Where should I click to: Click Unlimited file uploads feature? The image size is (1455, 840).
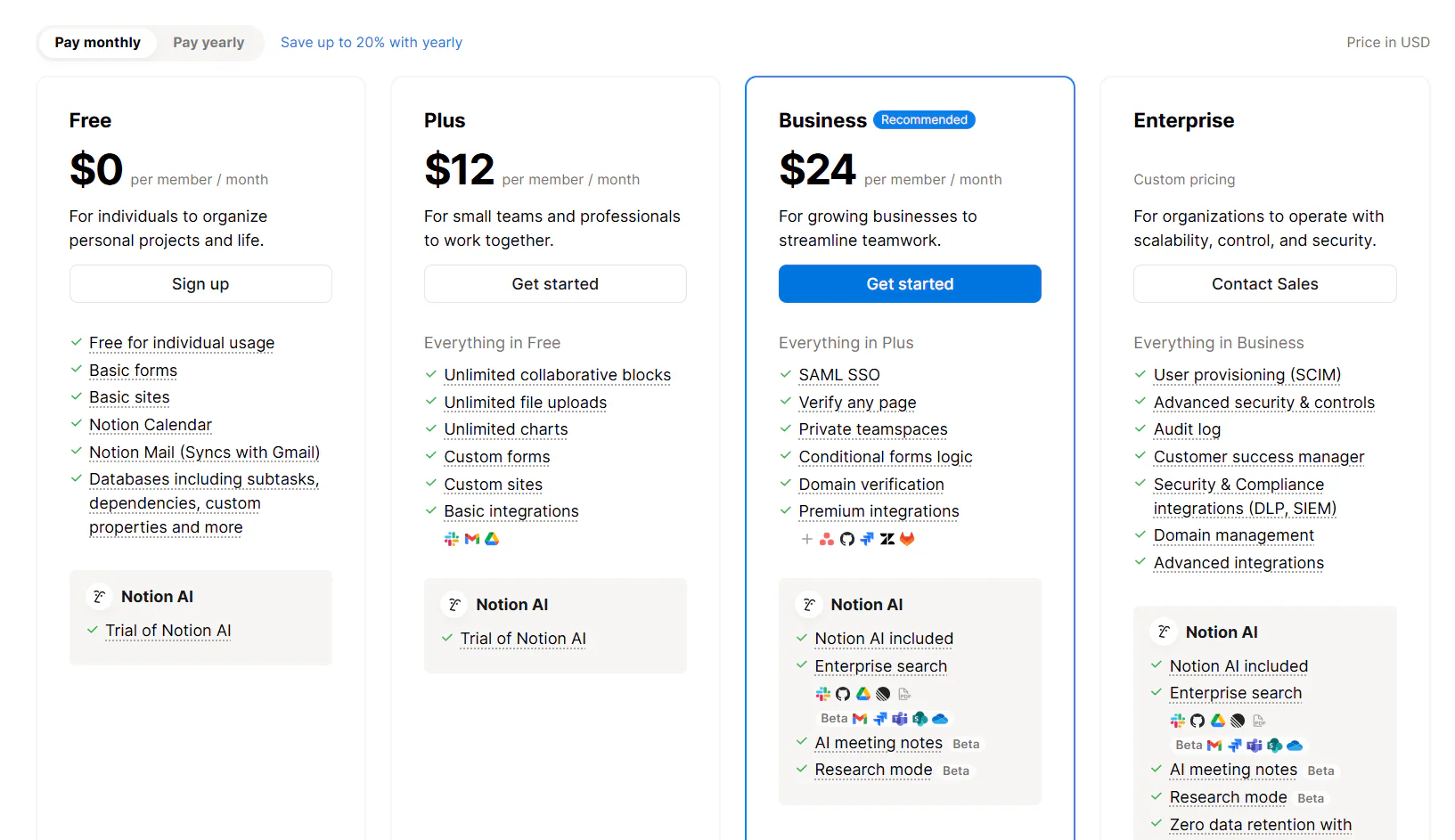(526, 403)
